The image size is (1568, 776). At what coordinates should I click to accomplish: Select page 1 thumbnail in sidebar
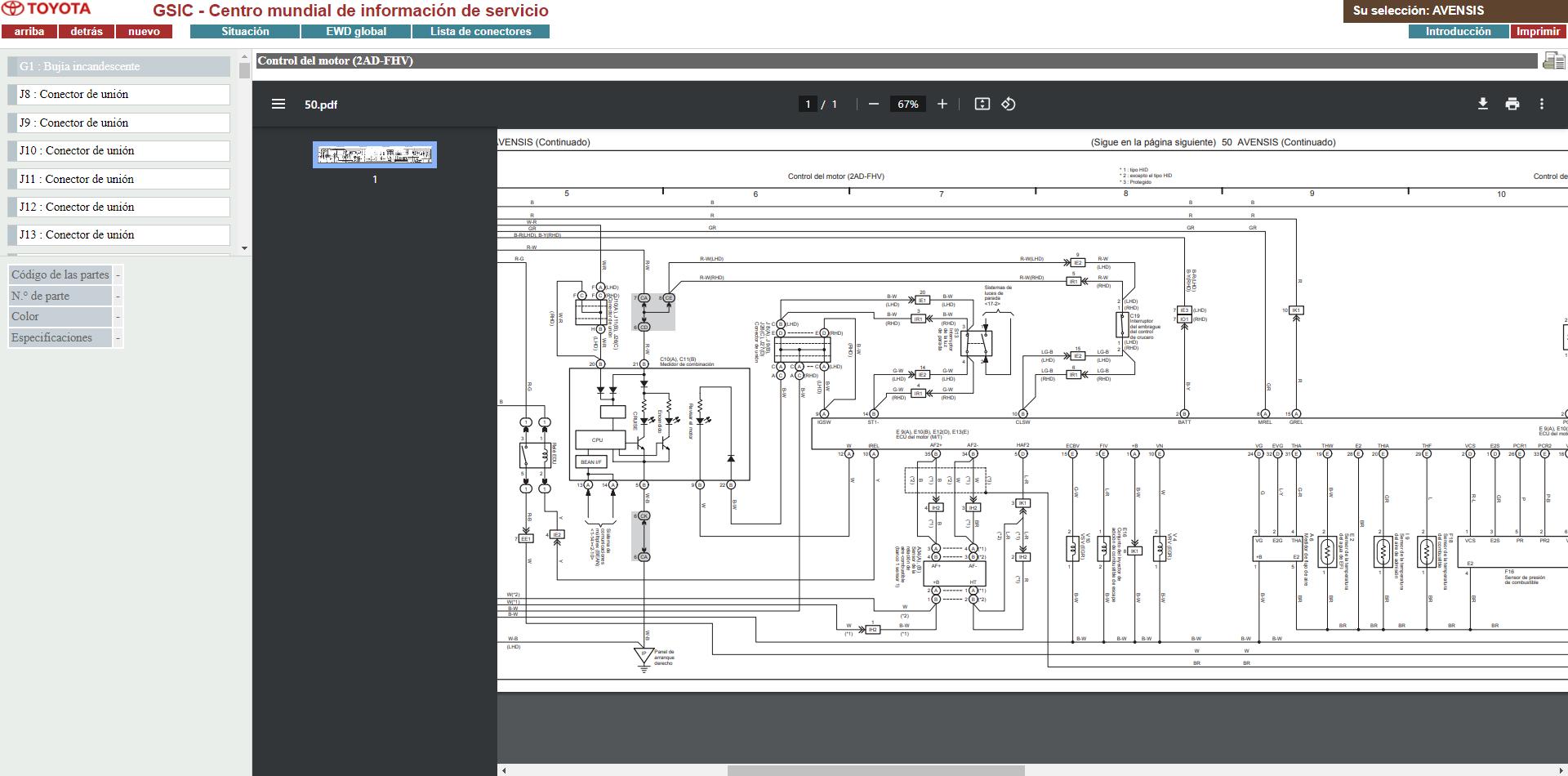[375, 154]
